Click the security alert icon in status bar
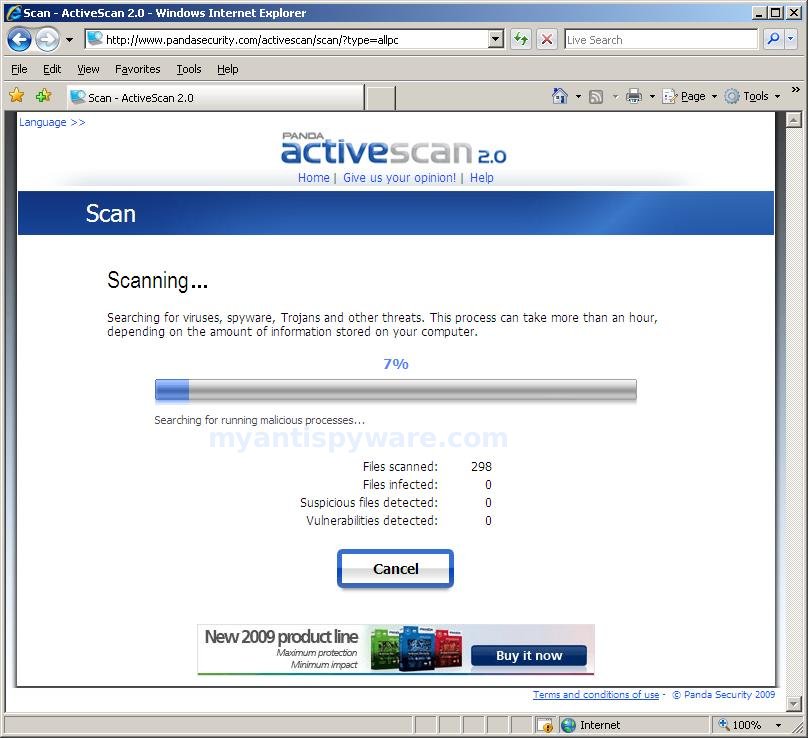Image resolution: width=808 pixels, height=738 pixels. point(545,725)
